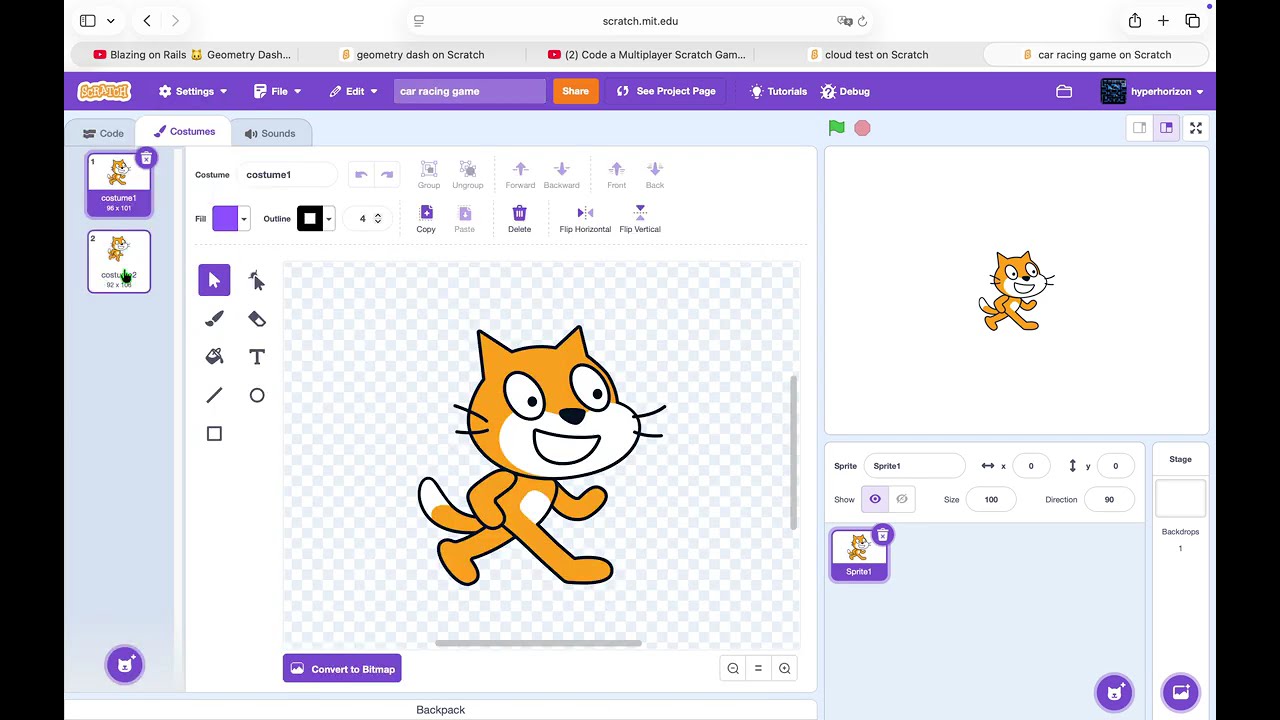Open the Blazing on Rails browser tab
Viewport: 1280px width, 720px height.
(x=191, y=55)
